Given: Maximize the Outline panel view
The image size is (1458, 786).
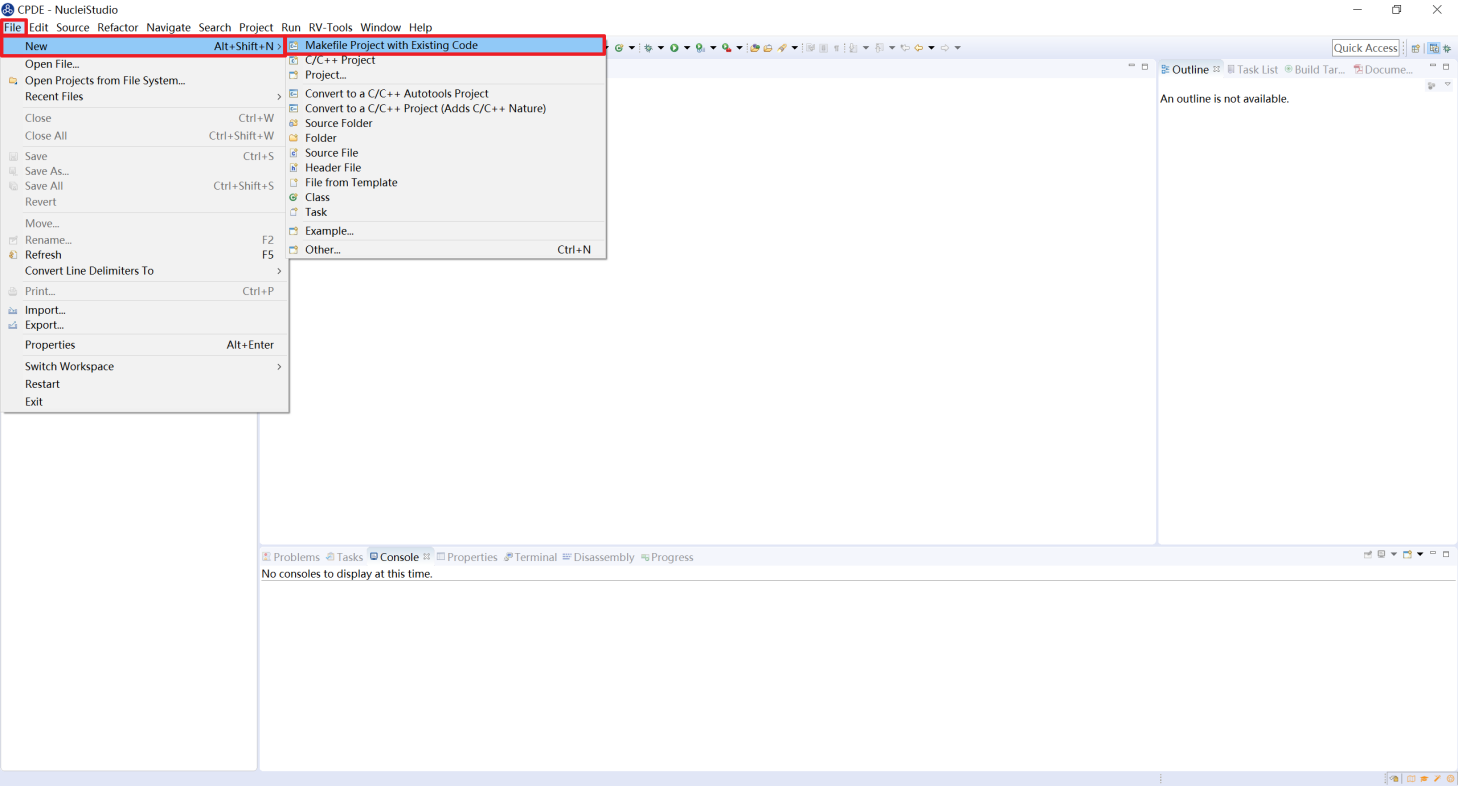Looking at the screenshot, I should click(x=1446, y=66).
